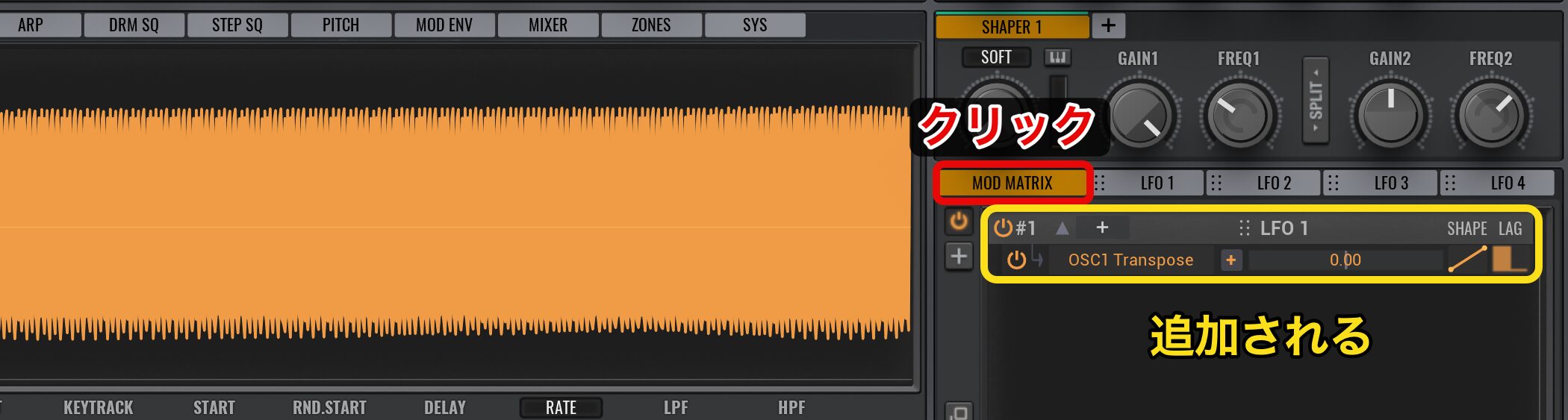The height and width of the screenshot is (420, 1568).
Task: Click the FREQ2 label text
Action: tap(1490, 58)
